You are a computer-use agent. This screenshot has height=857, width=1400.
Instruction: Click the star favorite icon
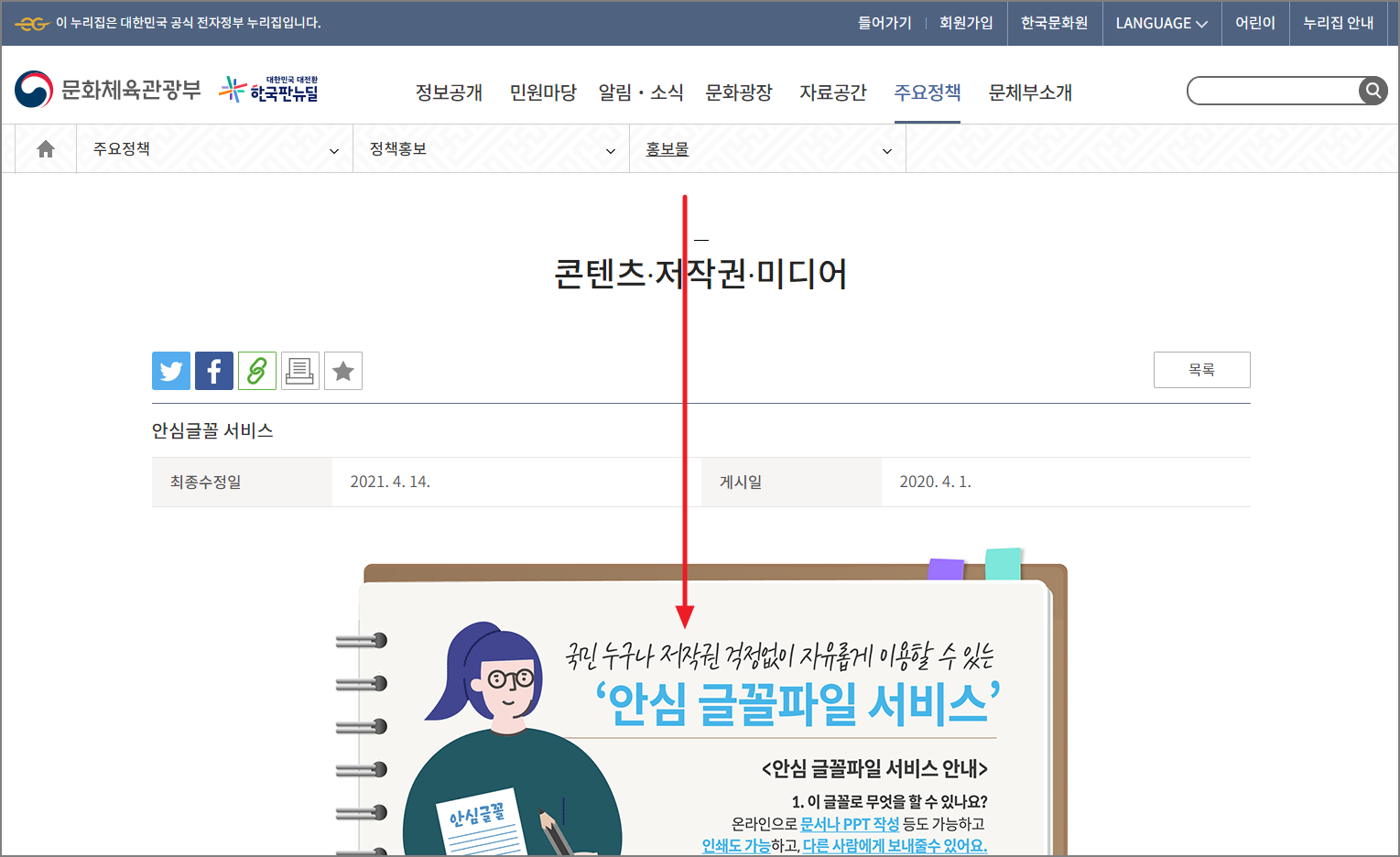click(x=343, y=371)
